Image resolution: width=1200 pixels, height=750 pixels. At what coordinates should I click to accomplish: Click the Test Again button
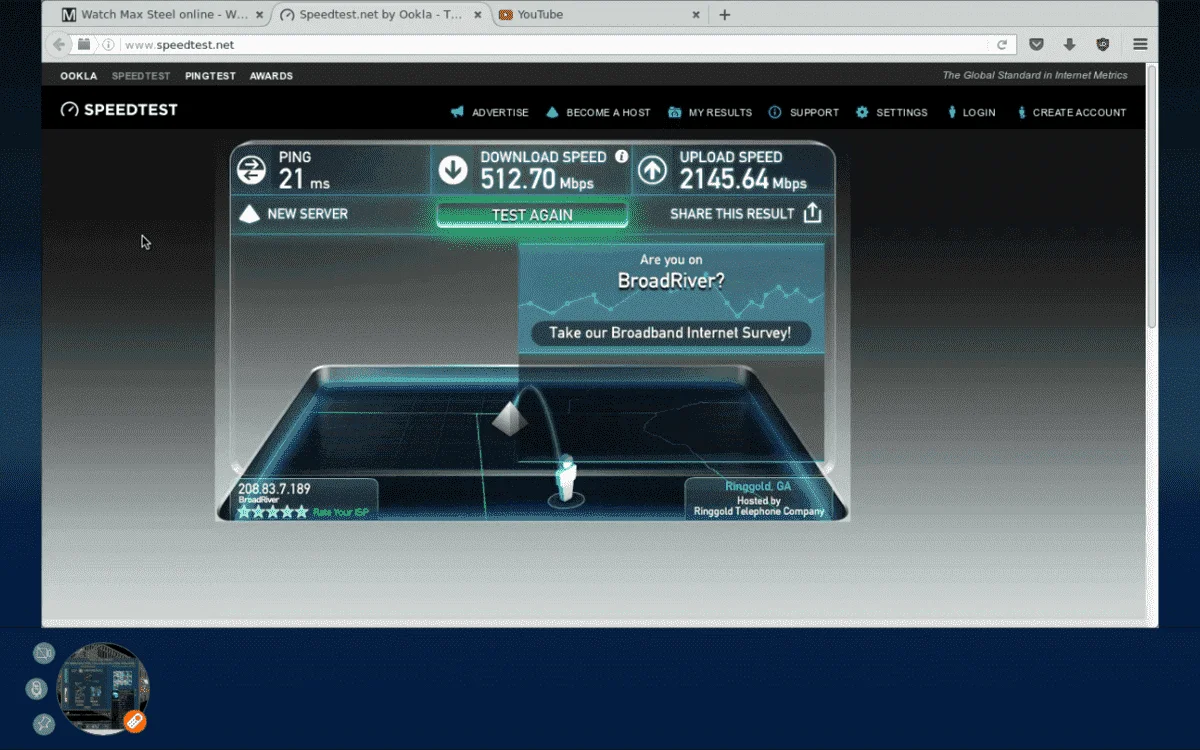click(532, 214)
